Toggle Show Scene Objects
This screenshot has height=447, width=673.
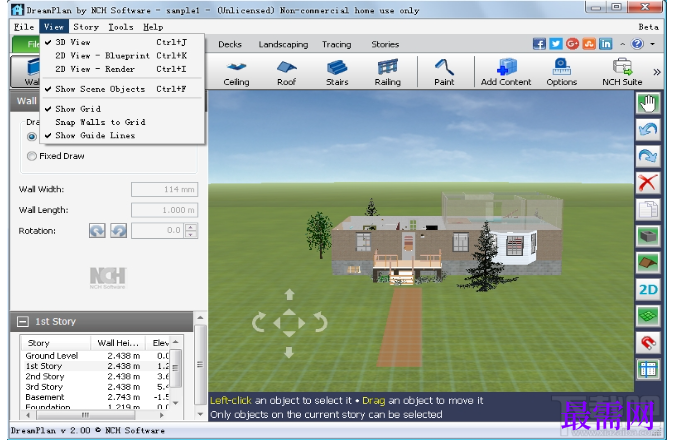(x=122, y=89)
